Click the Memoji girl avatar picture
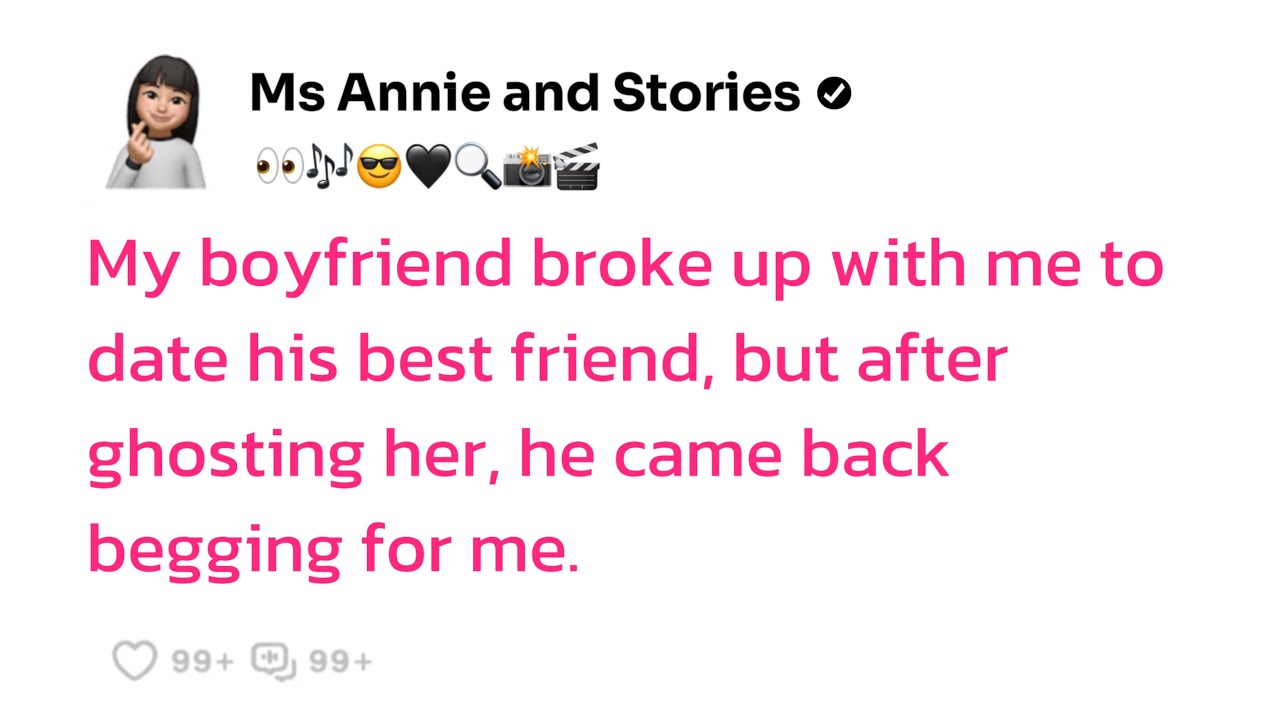The height and width of the screenshot is (720, 1280). [156, 121]
